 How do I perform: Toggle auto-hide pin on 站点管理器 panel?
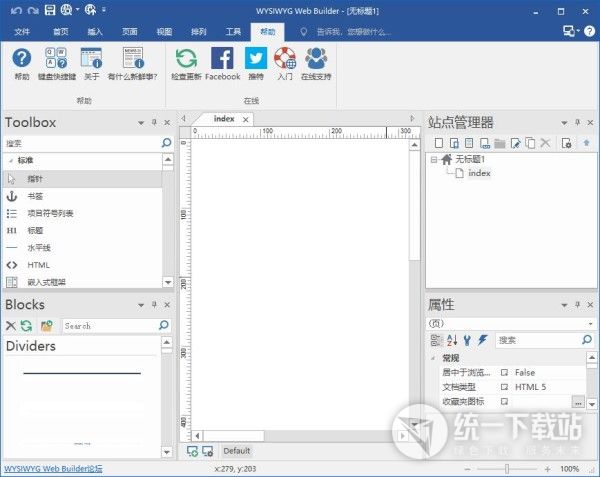pos(575,123)
